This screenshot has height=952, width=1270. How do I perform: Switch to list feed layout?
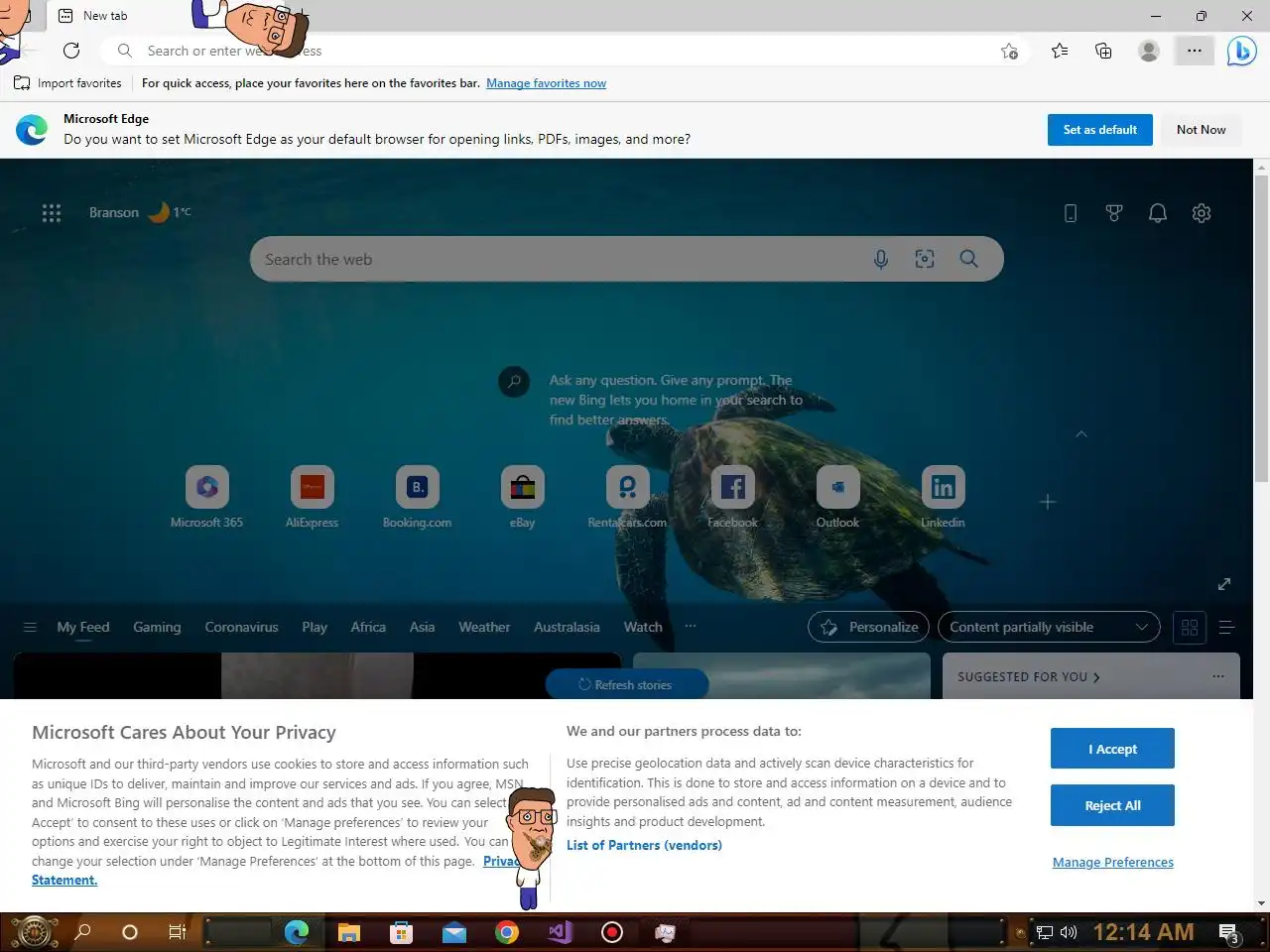tap(1226, 627)
